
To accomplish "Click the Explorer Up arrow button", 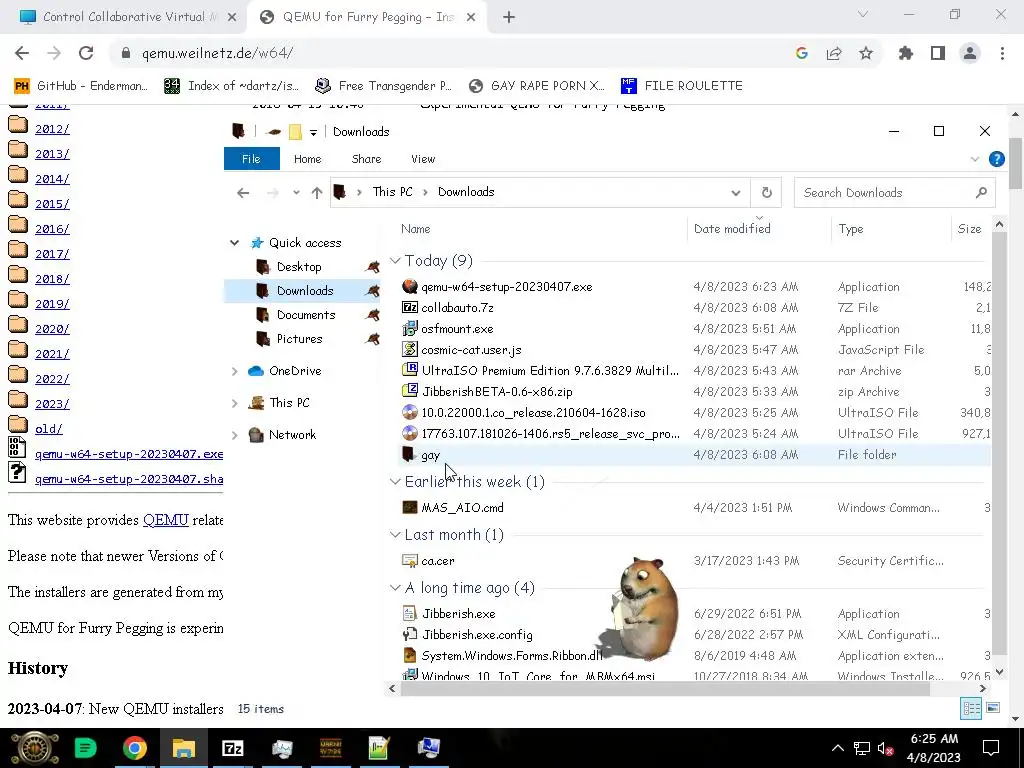I will tap(317, 193).
